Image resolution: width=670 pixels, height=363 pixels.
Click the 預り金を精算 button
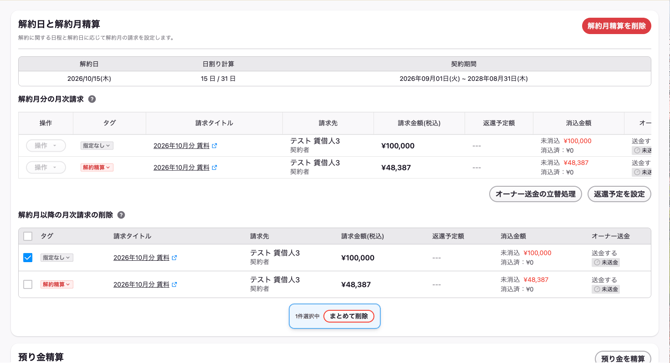(x=623, y=358)
